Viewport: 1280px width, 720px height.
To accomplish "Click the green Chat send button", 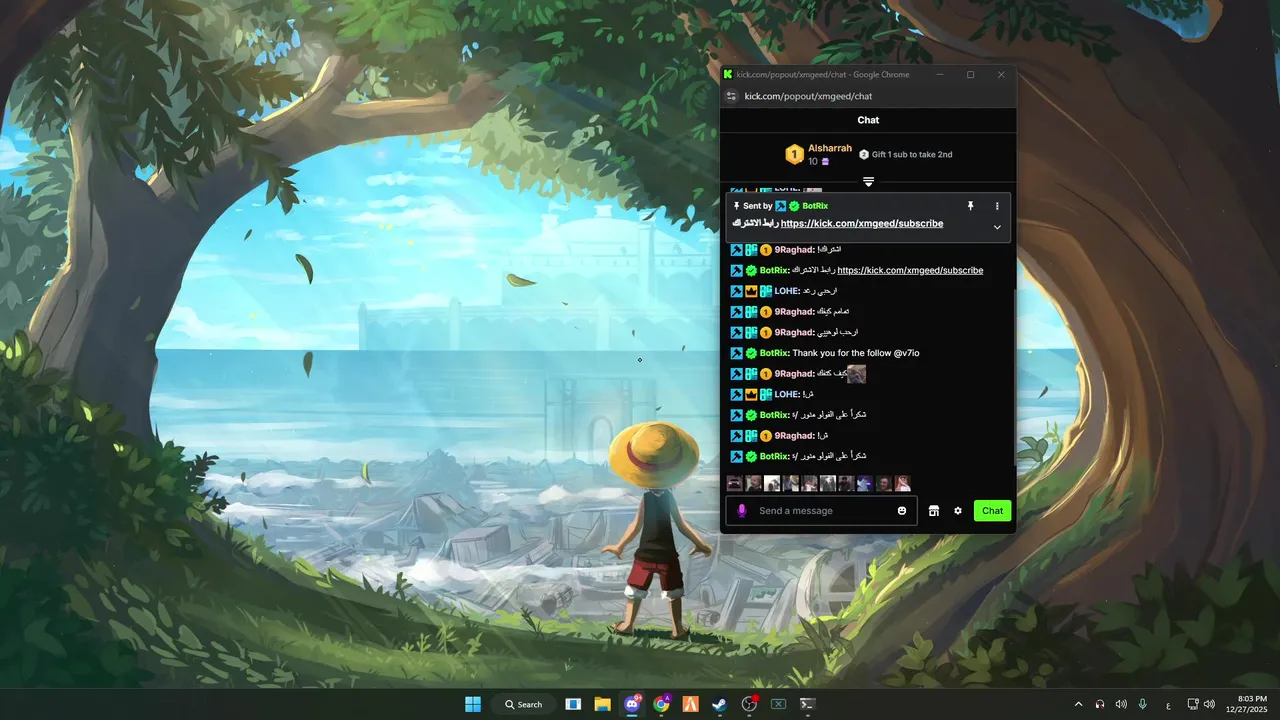I will (992, 511).
